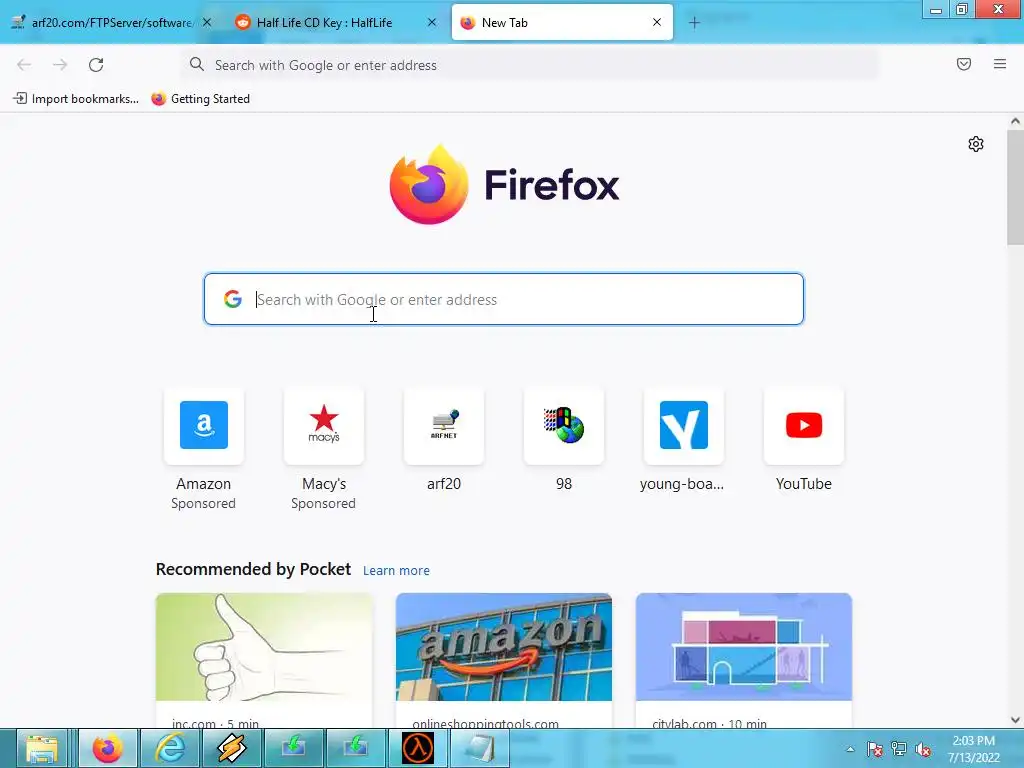The width and height of the screenshot is (1024, 768).
Task: Open the inc.com thumbs-up article
Action: coord(264,660)
